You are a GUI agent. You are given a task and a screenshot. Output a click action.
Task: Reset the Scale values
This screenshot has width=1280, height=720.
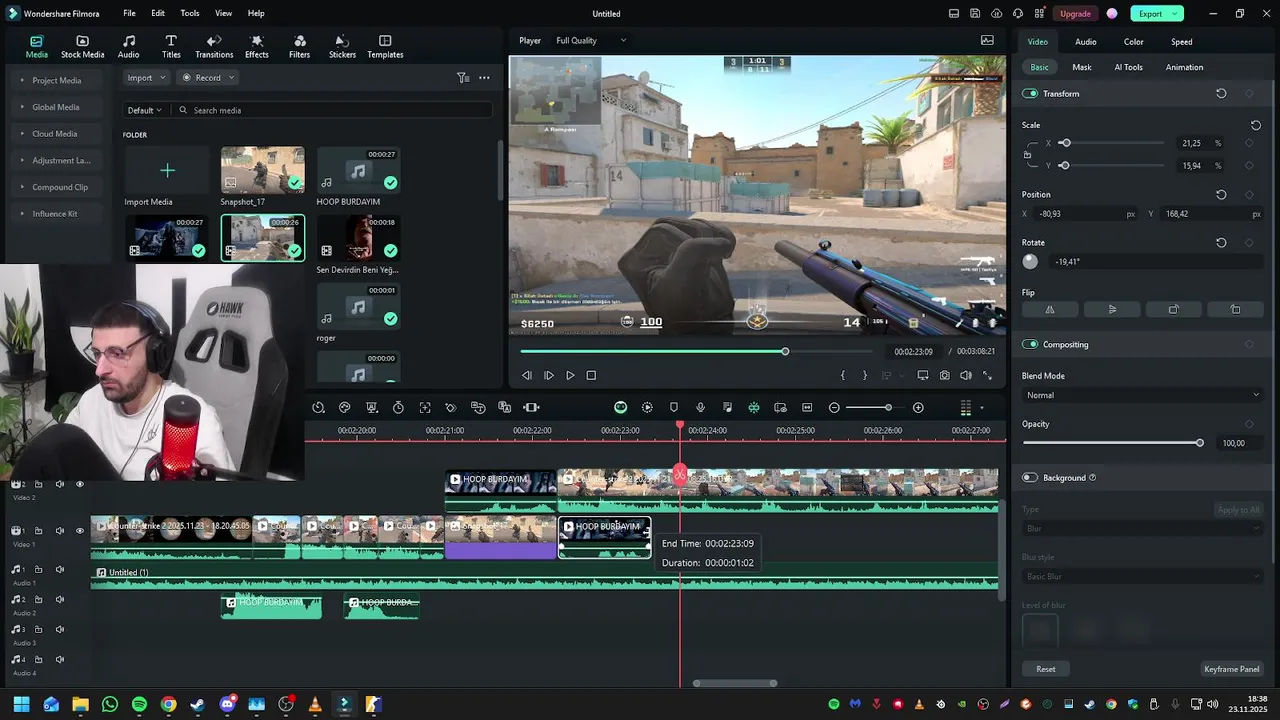1255,125
